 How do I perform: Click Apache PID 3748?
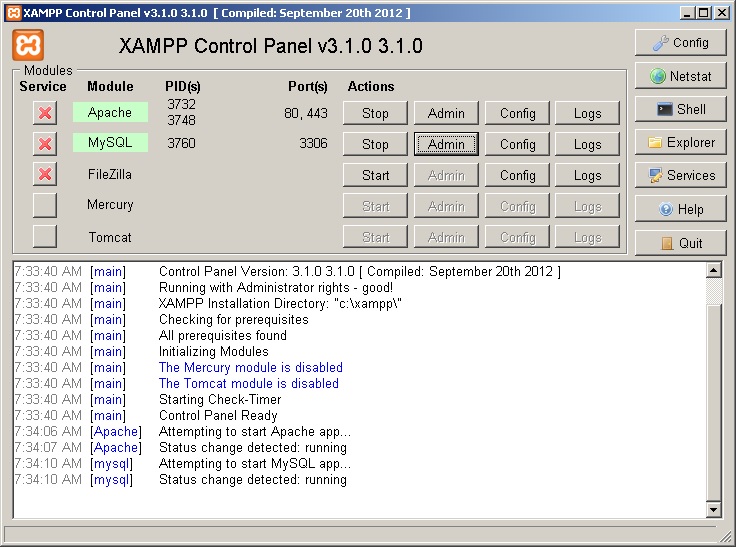181,120
